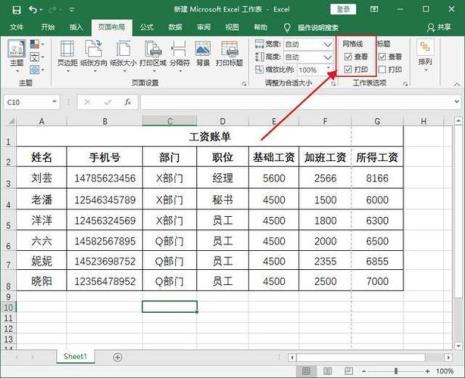Click the ribbon display options icon
Screen dimensions: 465x378
click(374, 9)
